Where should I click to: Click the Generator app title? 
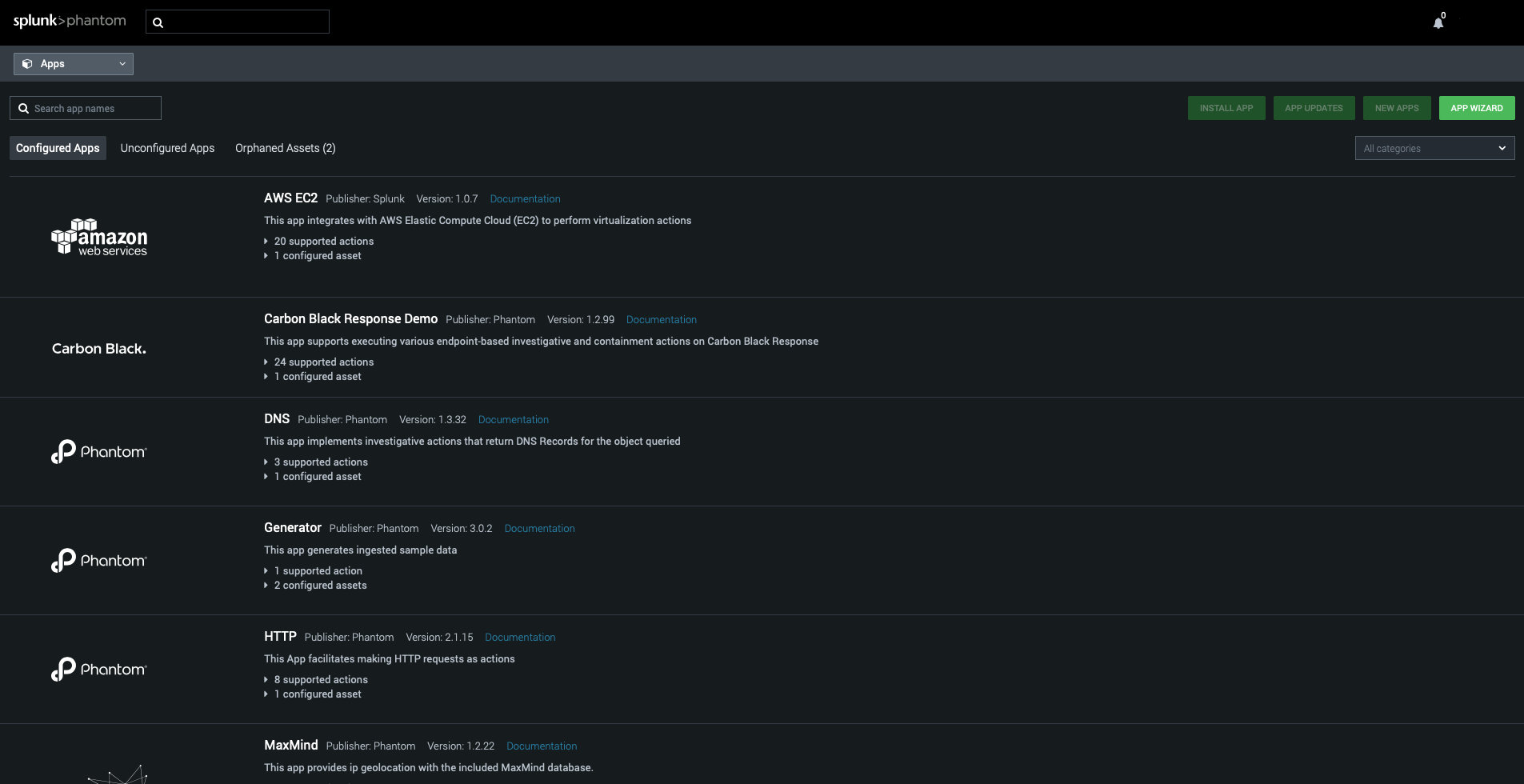point(293,528)
